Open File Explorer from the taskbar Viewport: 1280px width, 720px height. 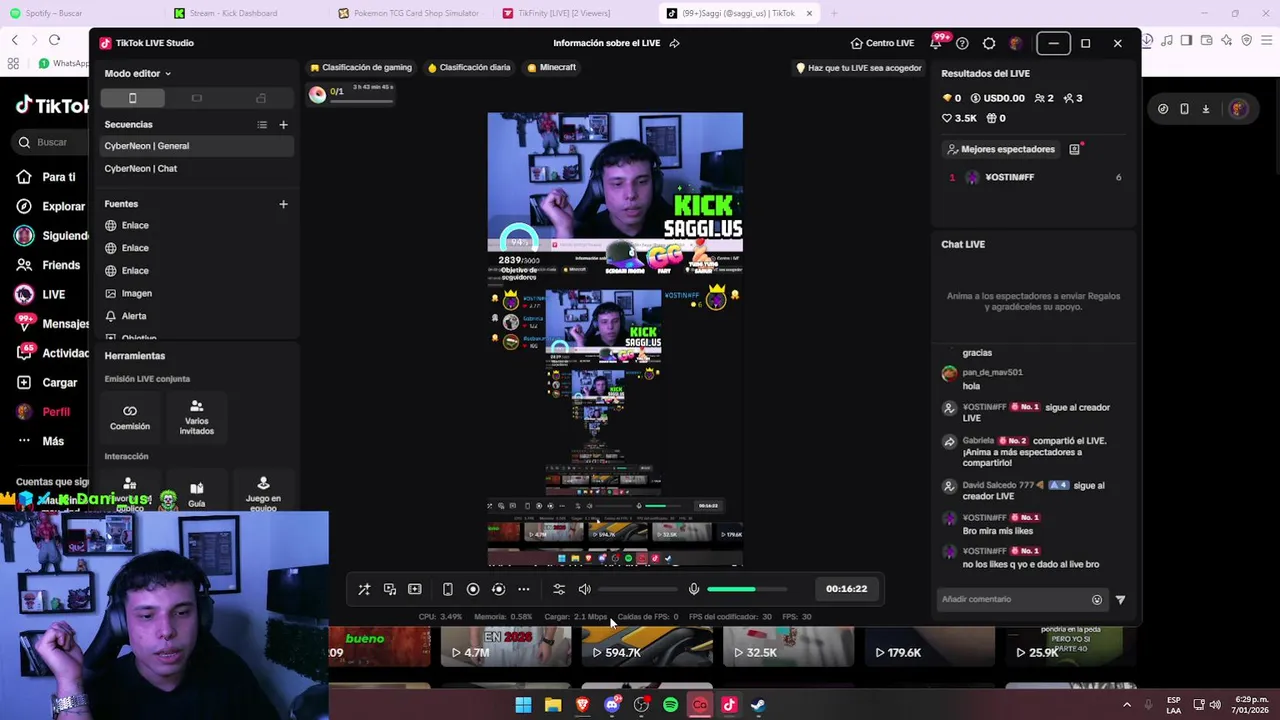tap(553, 705)
